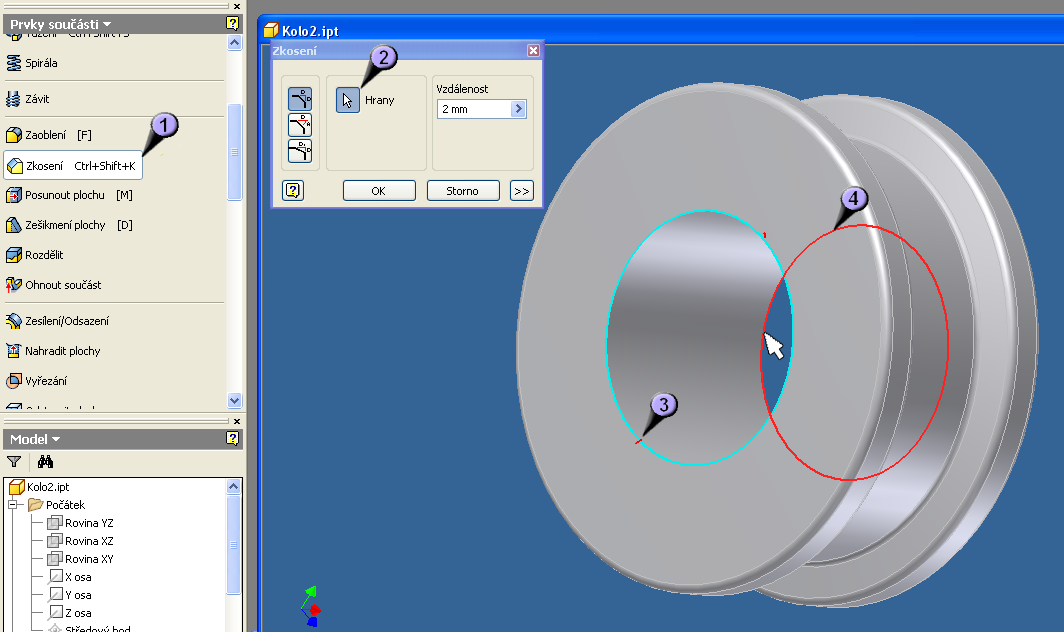Screen dimensions: 1064x632
Task: Select two distances chamfer mode
Action: (x=300, y=151)
